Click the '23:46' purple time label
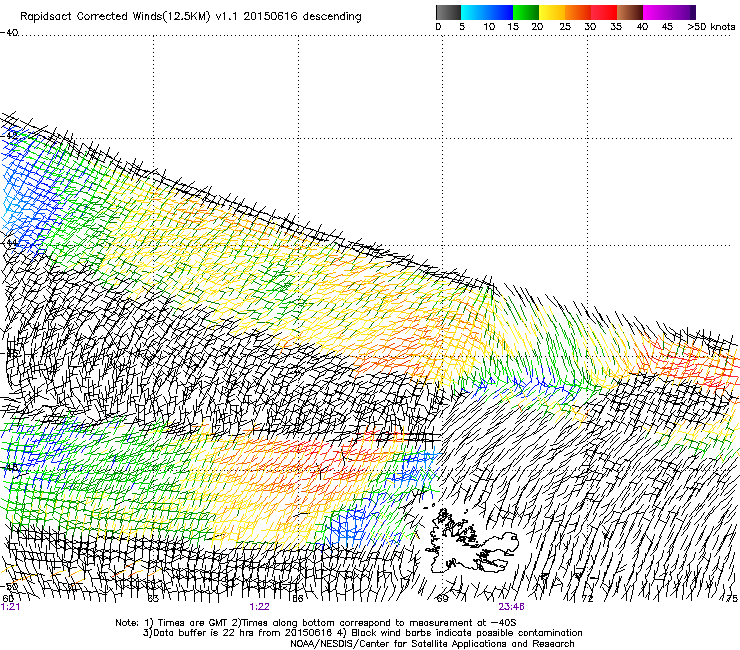740x650 pixels. [512, 607]
